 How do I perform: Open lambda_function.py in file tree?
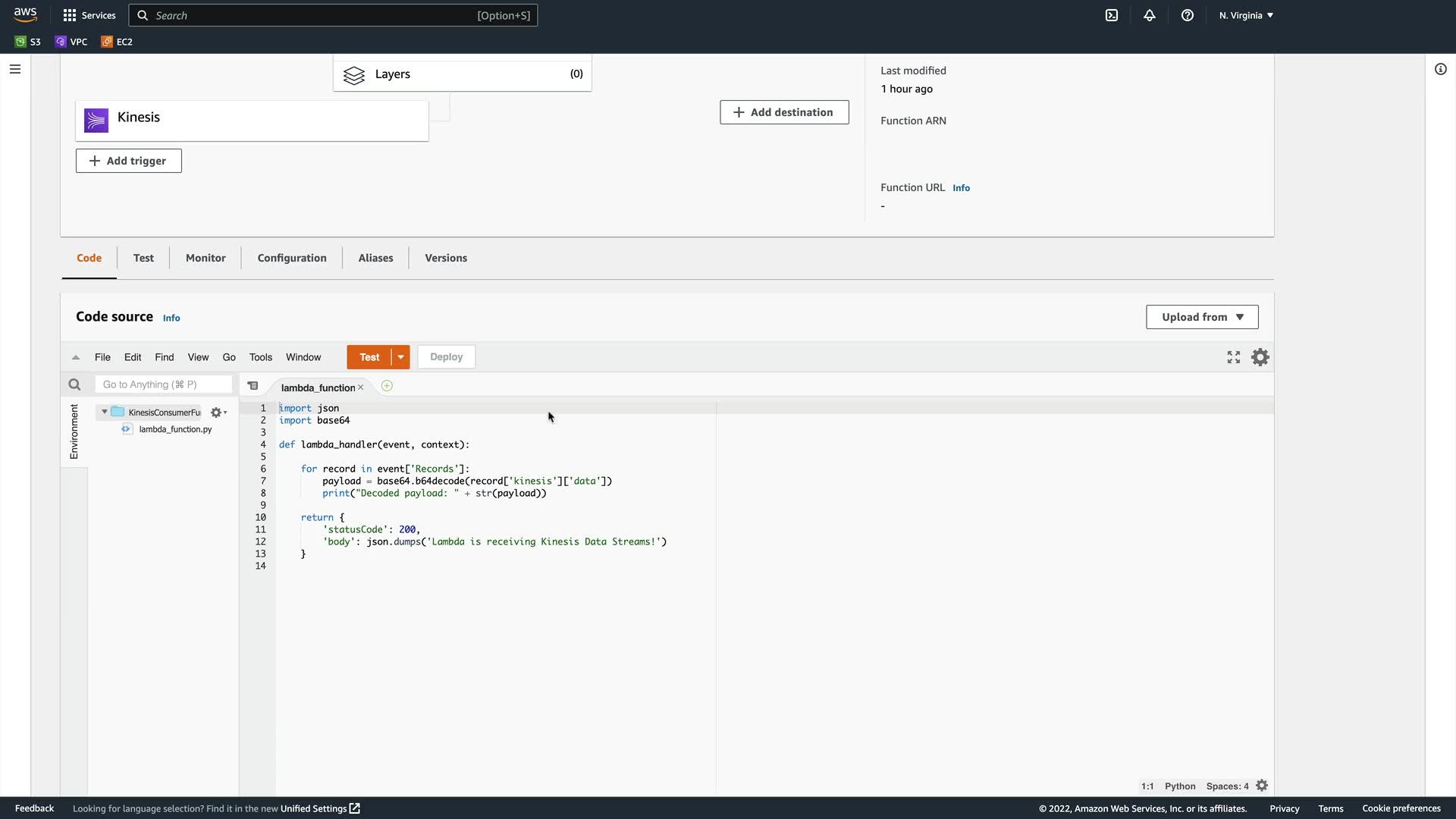175,429
